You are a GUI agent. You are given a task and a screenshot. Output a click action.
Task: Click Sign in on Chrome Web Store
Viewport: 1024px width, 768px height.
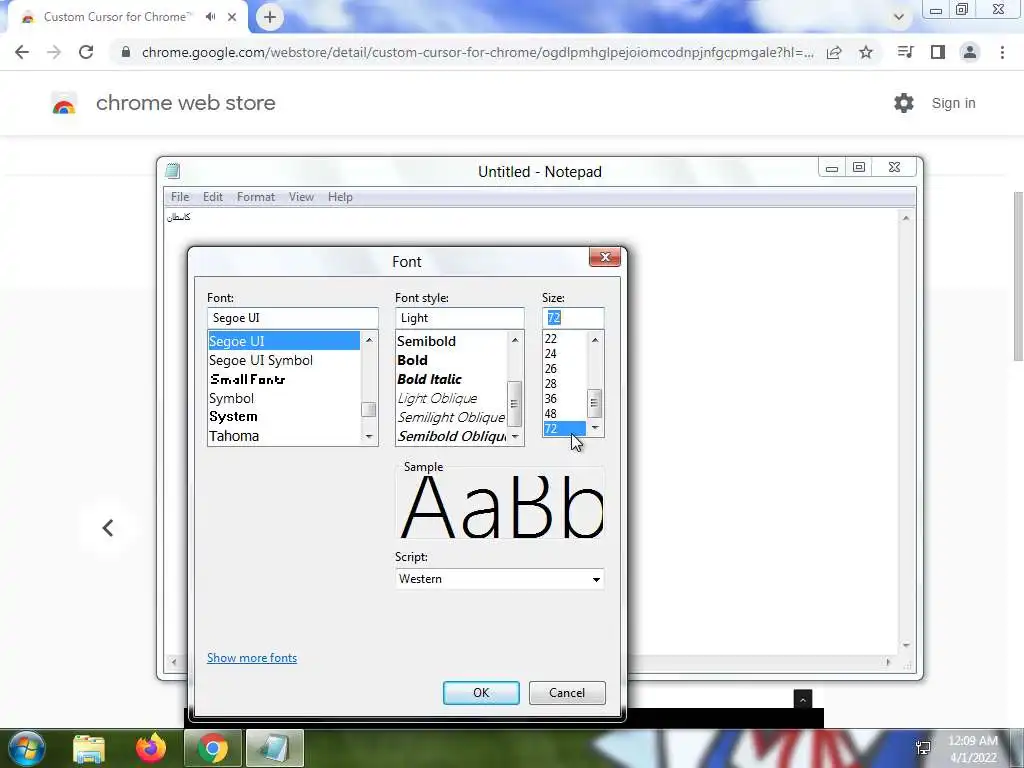953,103
